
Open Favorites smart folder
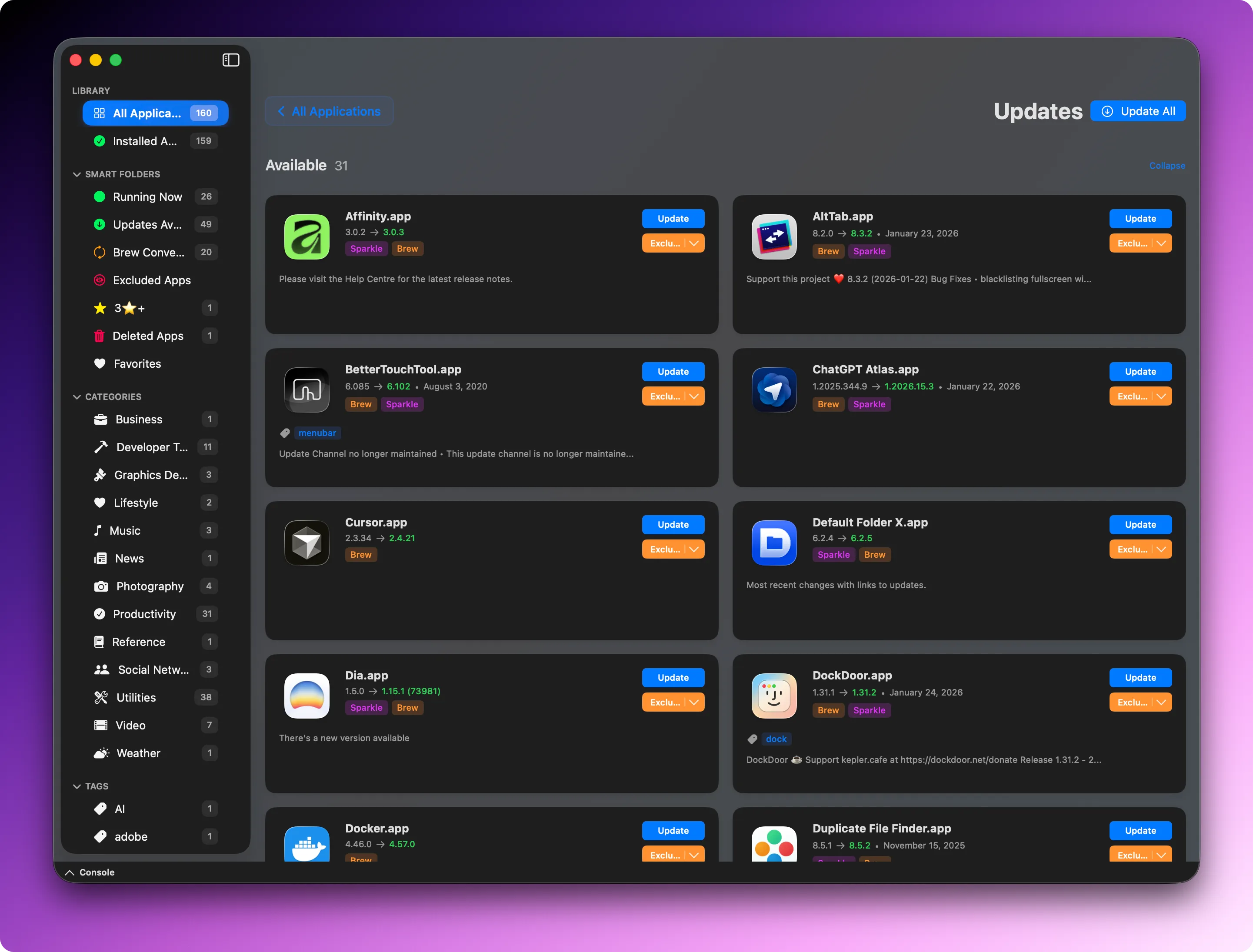[155, 363]
